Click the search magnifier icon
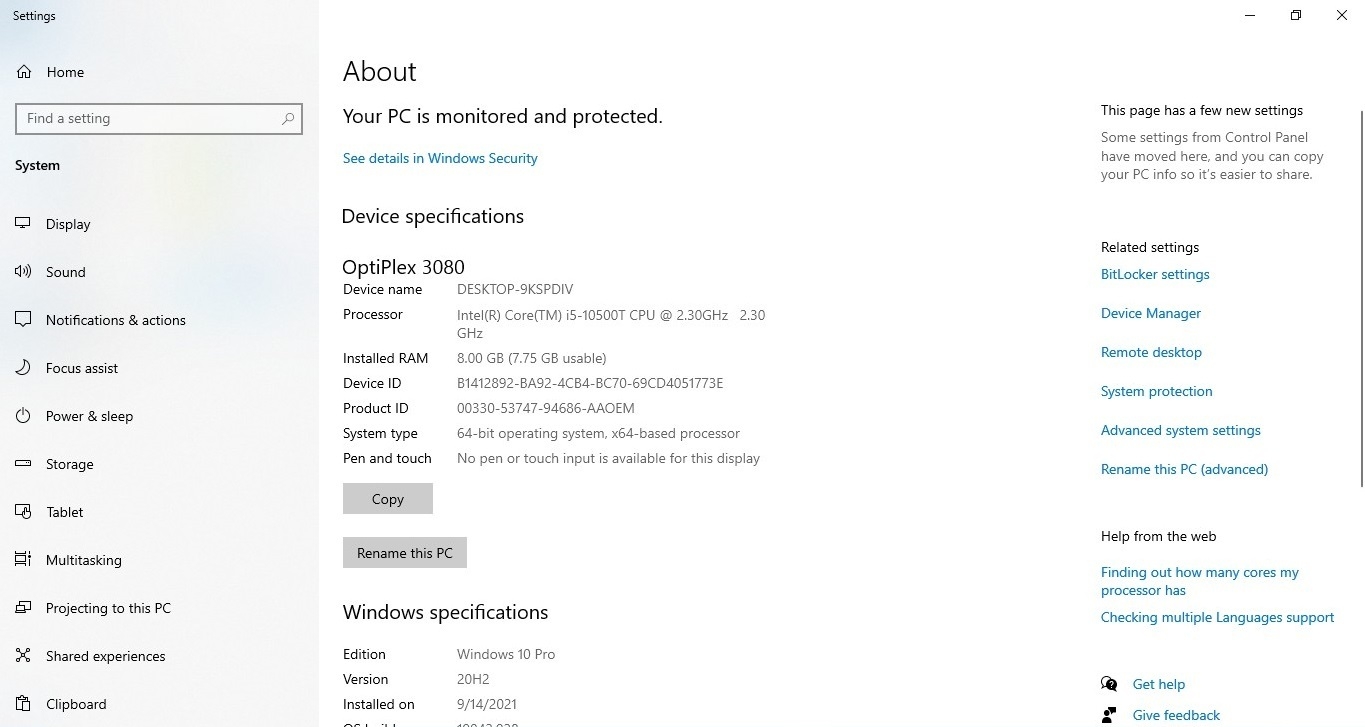Viewport: 1365px width, 727px height. pos(288,119)
